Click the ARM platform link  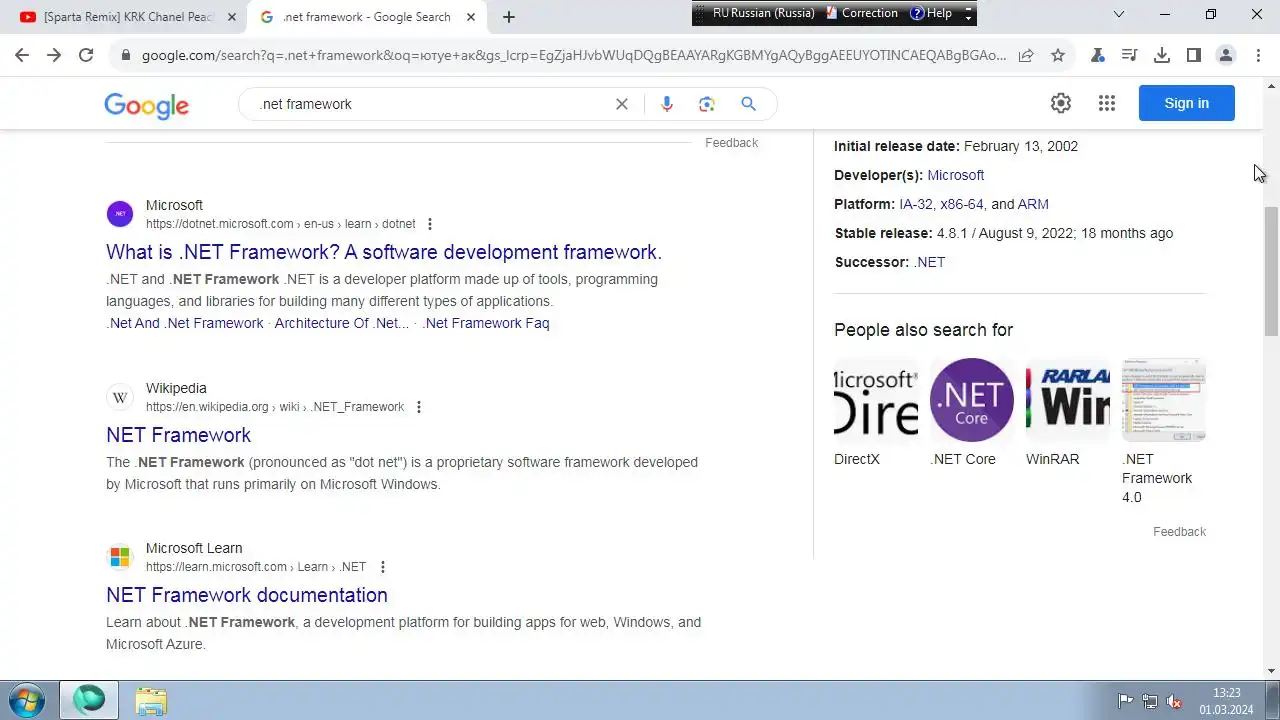1033,204
